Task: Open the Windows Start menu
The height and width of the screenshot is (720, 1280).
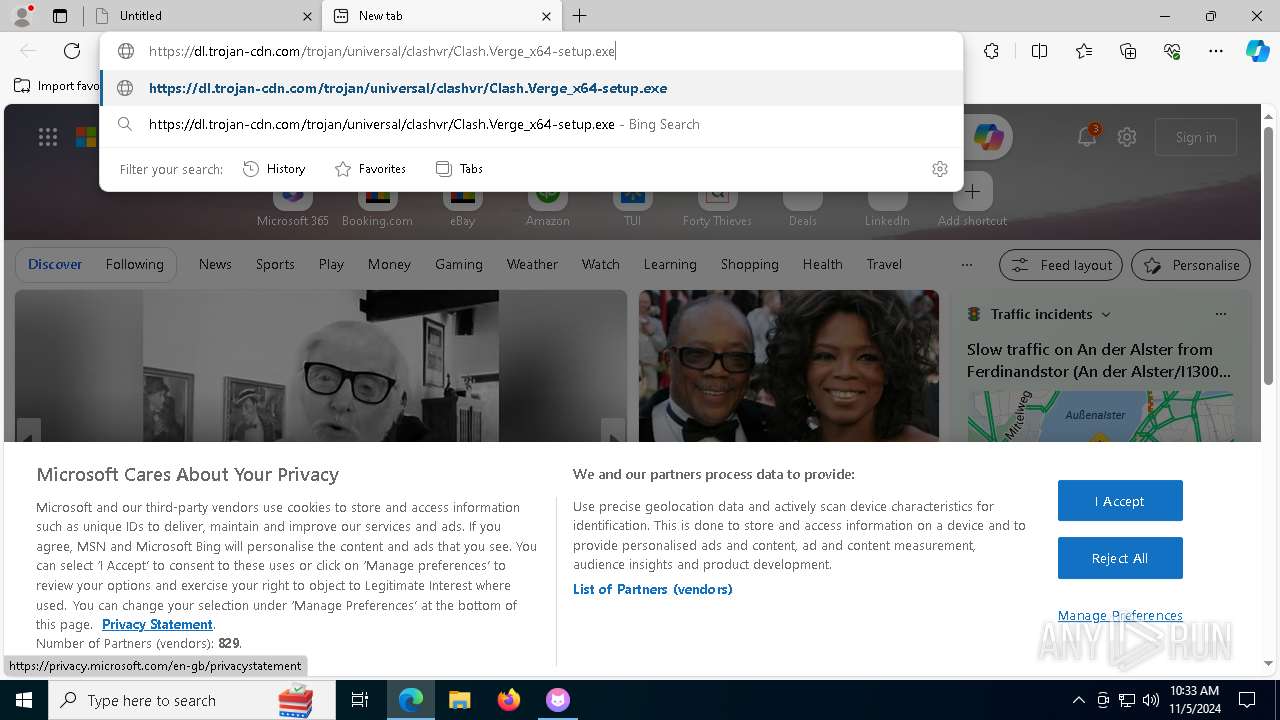Action: coord(24,700)
